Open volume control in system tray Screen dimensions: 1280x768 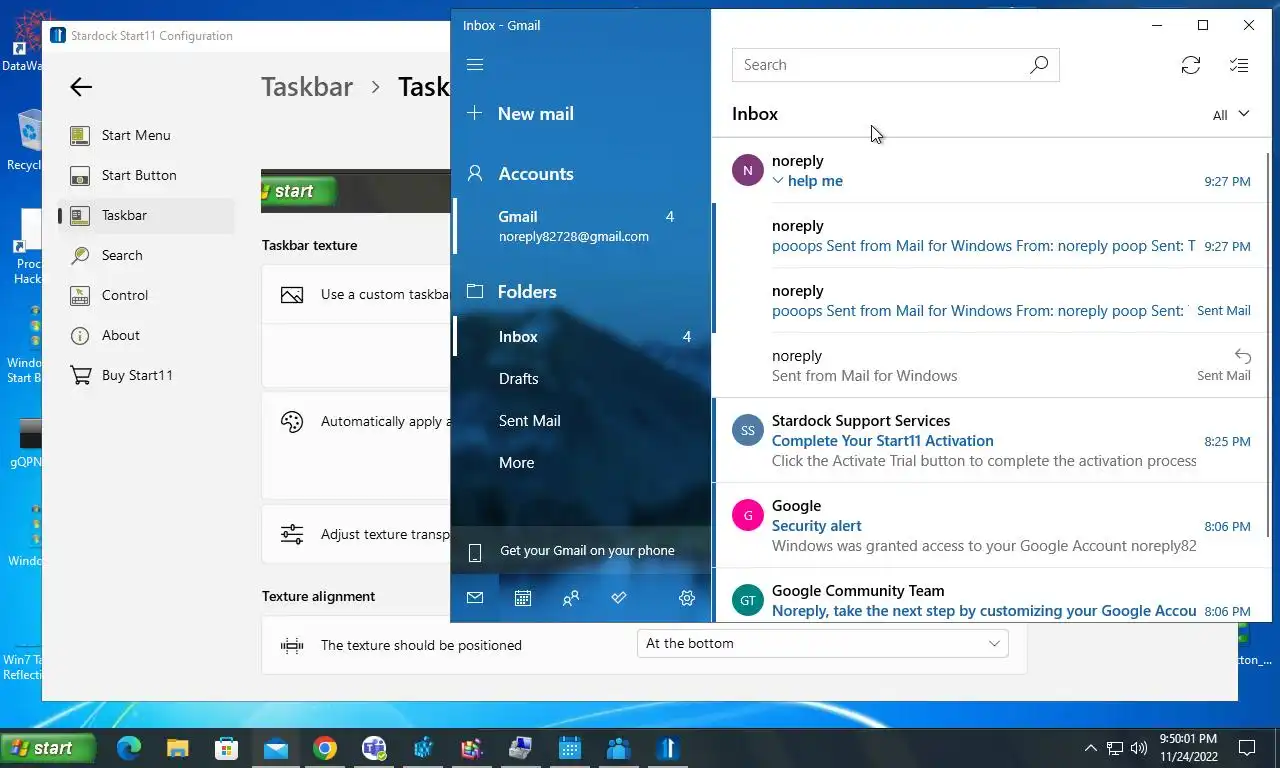click(1139, 748)
